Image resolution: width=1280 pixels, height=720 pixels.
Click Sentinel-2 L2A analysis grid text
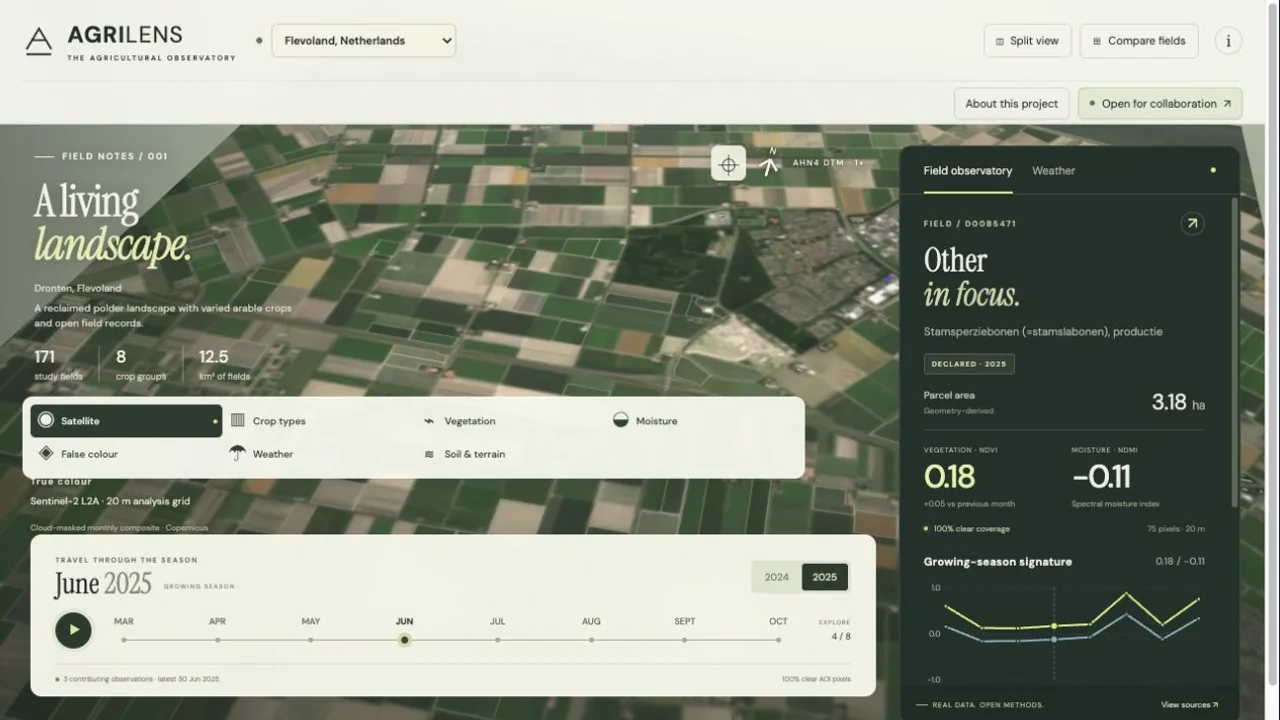(110, 501)
